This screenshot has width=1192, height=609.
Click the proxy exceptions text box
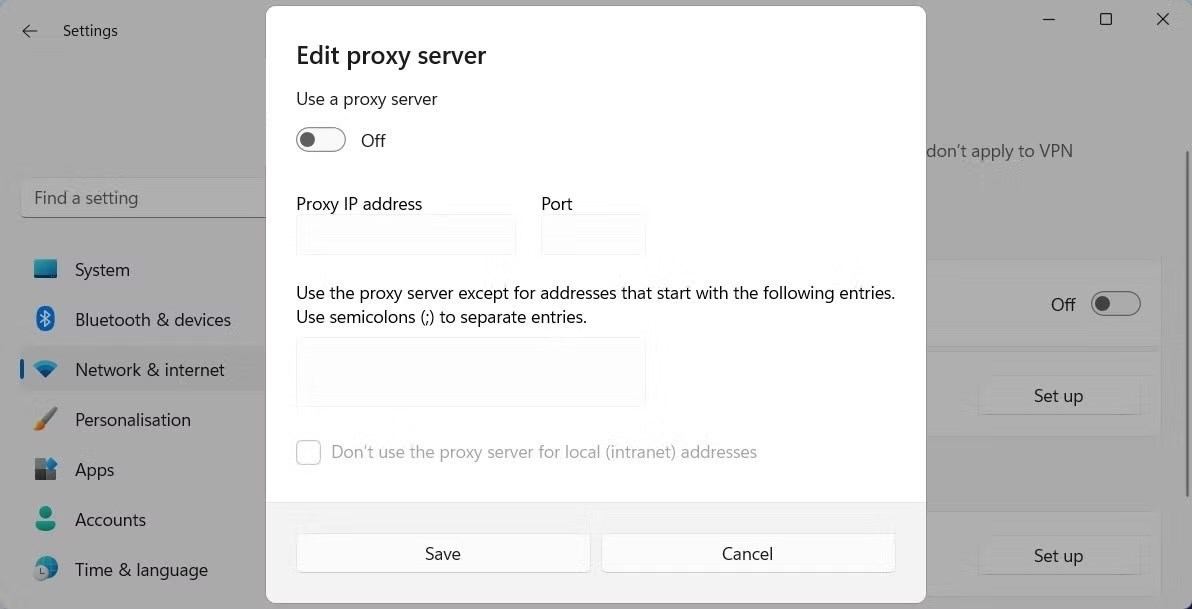click(470, 372)
